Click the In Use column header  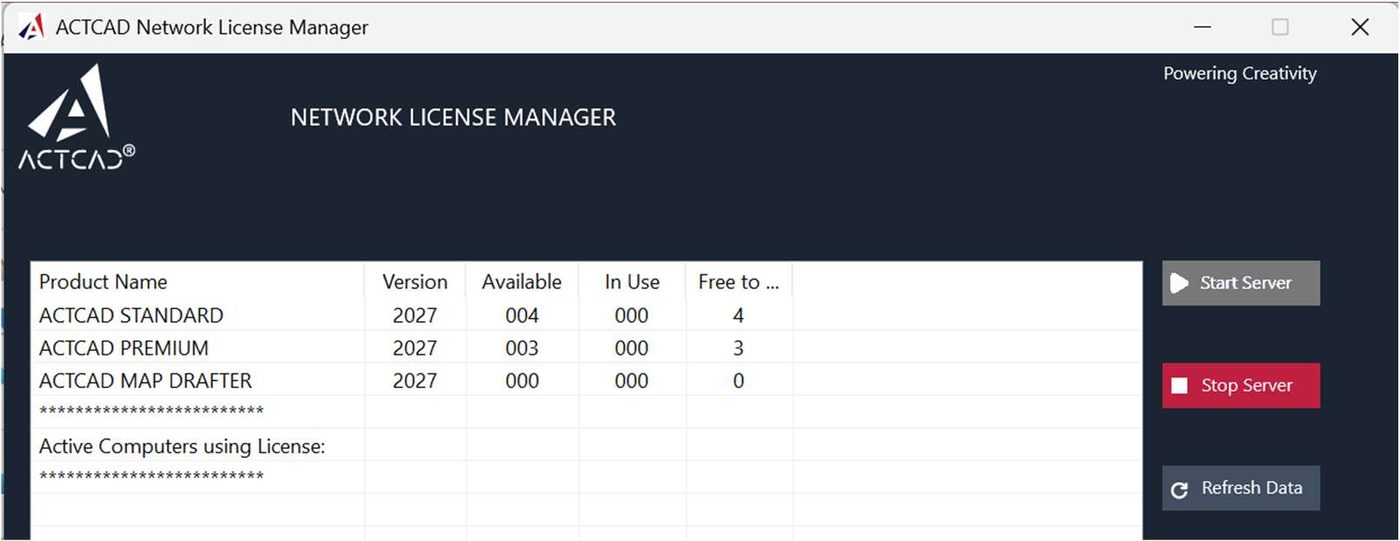(x=632, y=282)
